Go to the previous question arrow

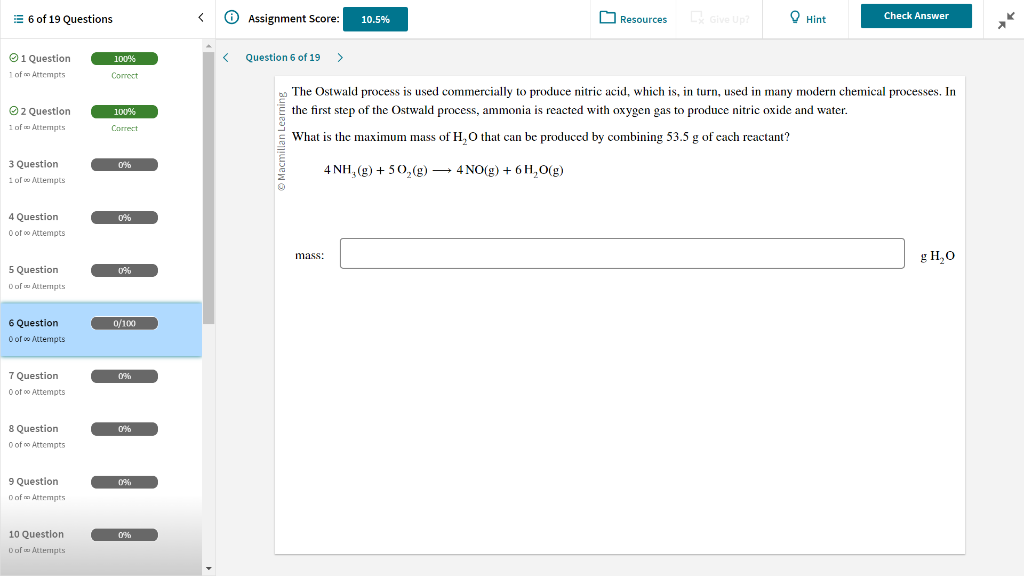pyautogui.click(x=226, y=57)
